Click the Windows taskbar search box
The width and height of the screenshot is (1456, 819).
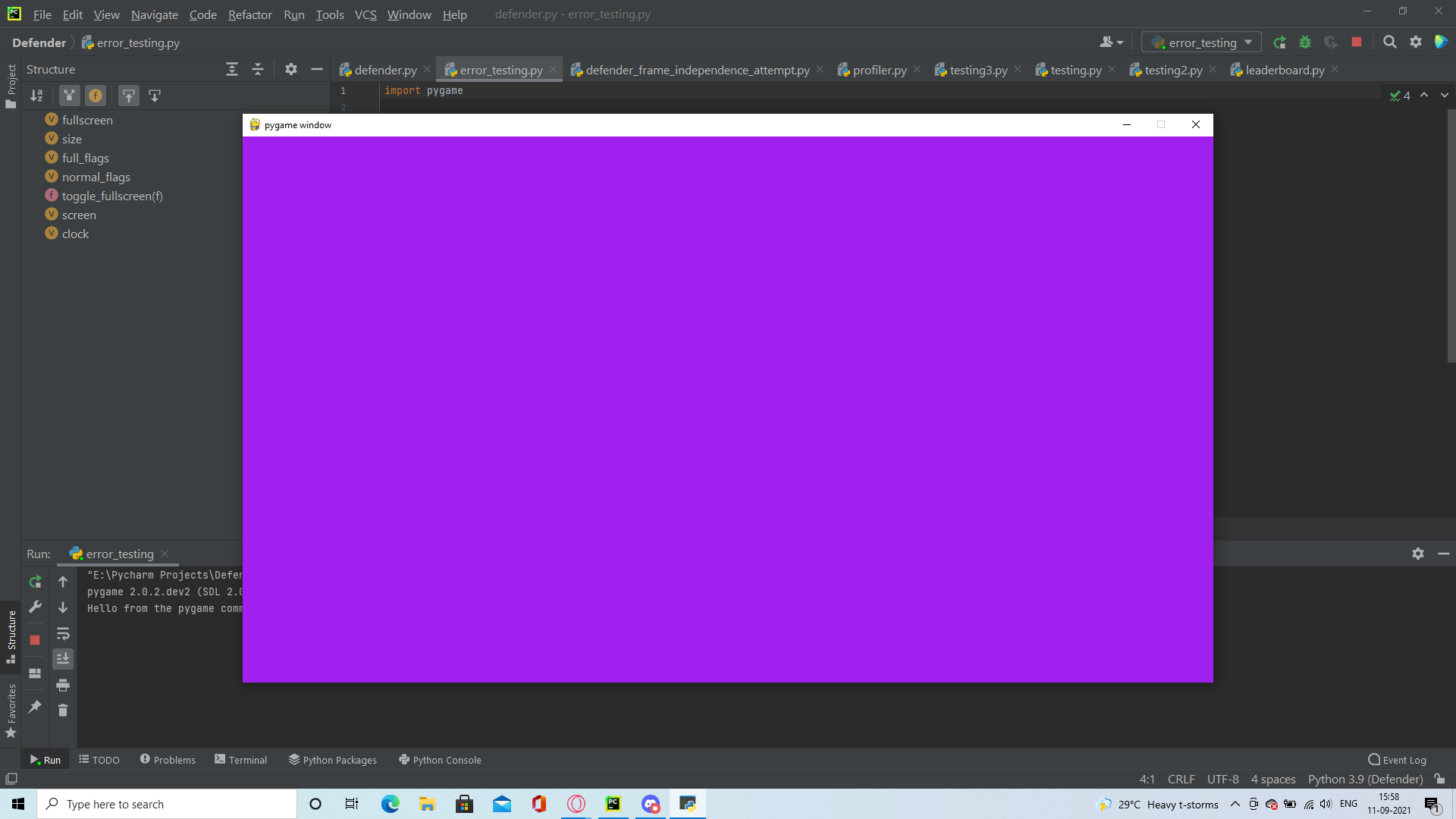pyautogui.click(x=167, y=804)
